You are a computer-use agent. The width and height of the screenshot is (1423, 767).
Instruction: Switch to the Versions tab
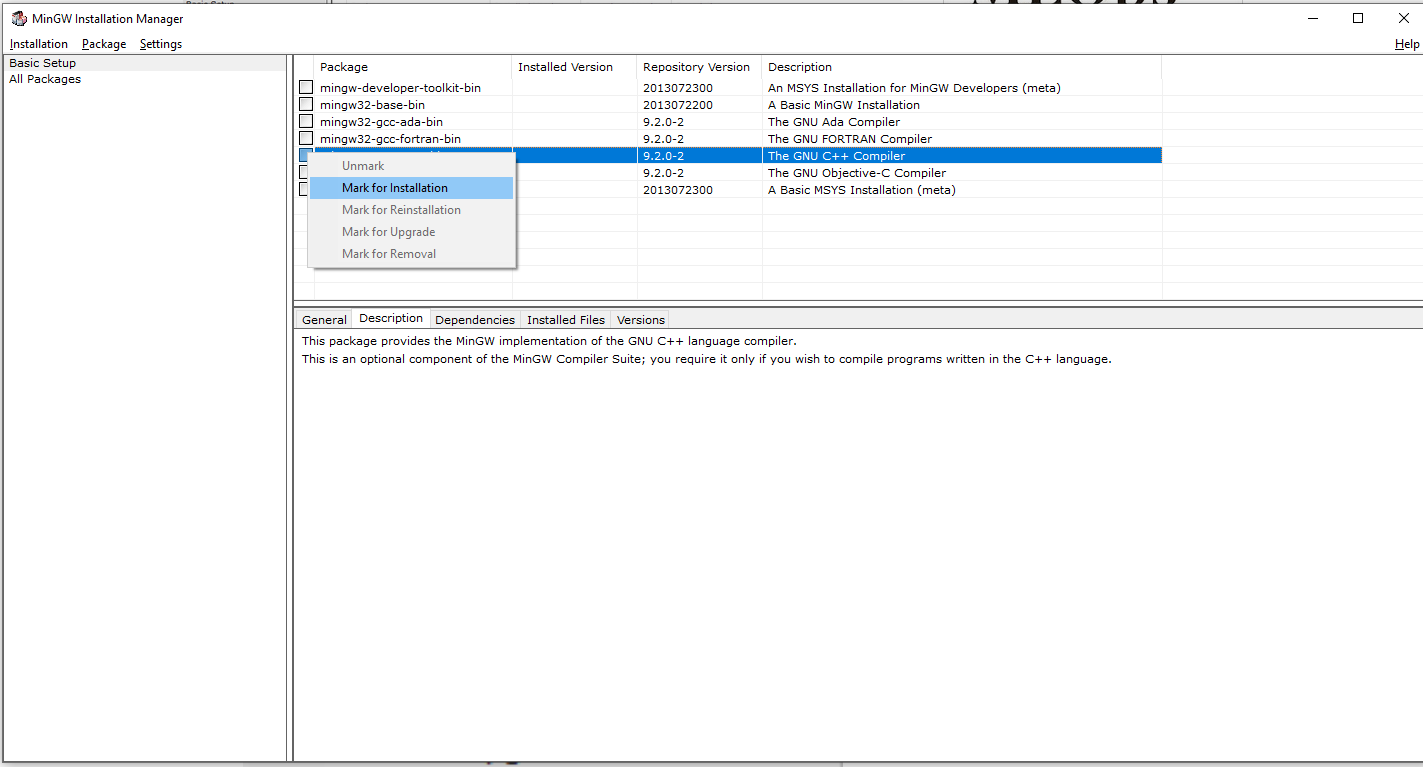[x=641, y=320]
